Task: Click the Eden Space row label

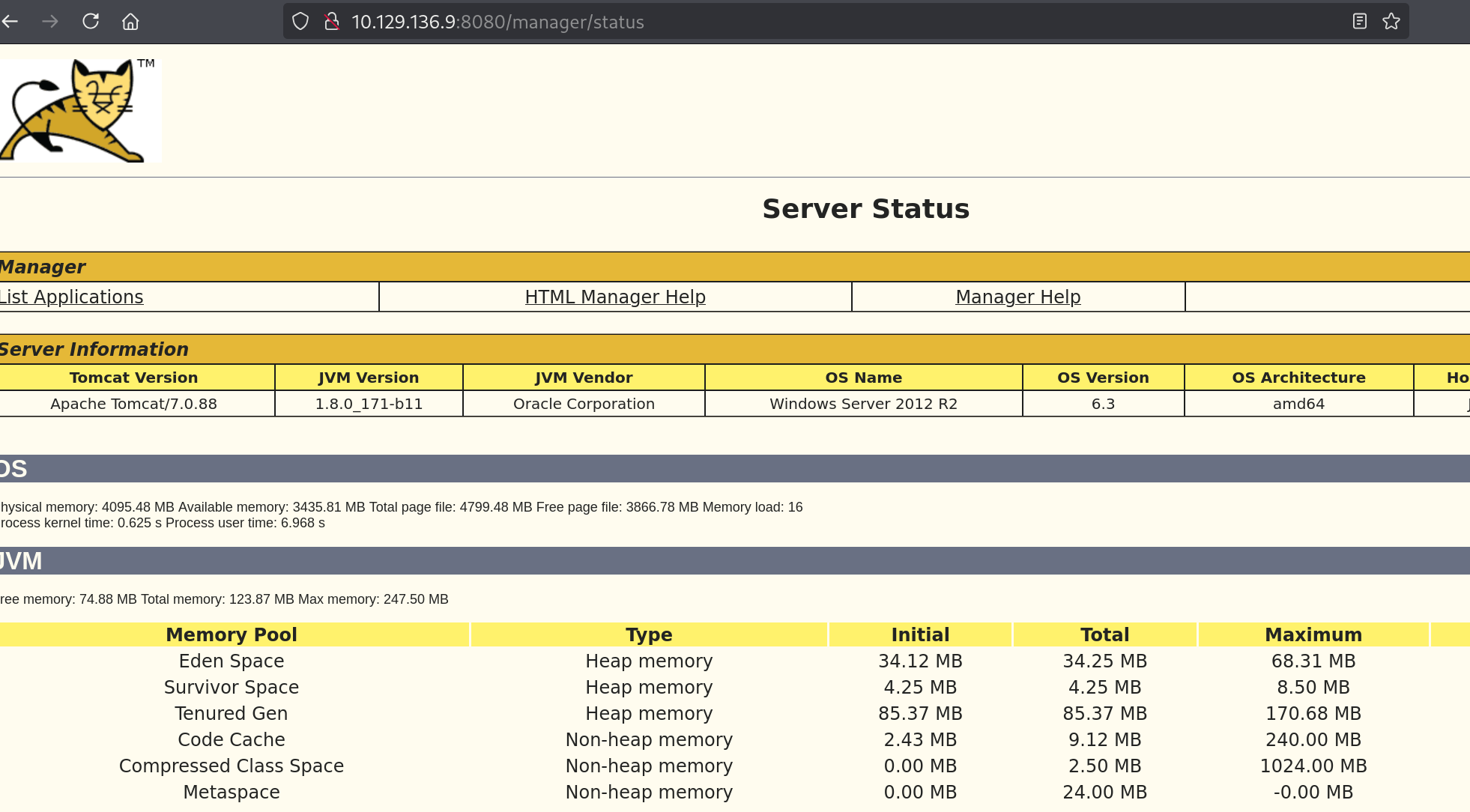Action: click(232, 661)
